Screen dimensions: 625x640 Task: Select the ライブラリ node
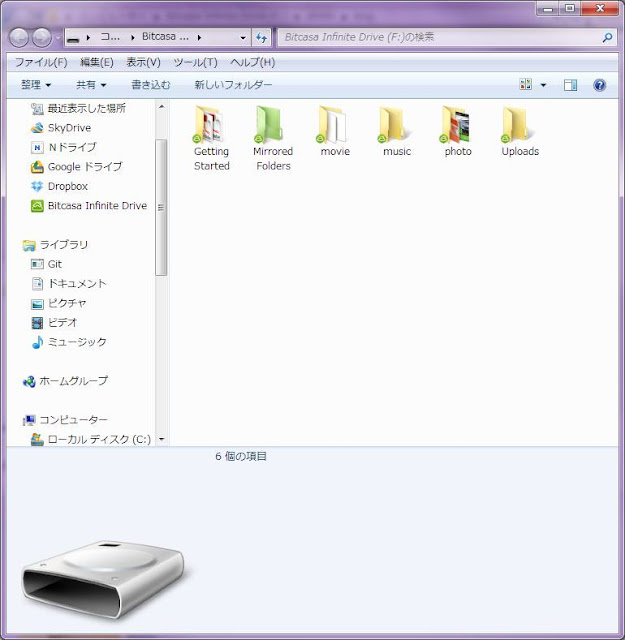click(55, 244)
